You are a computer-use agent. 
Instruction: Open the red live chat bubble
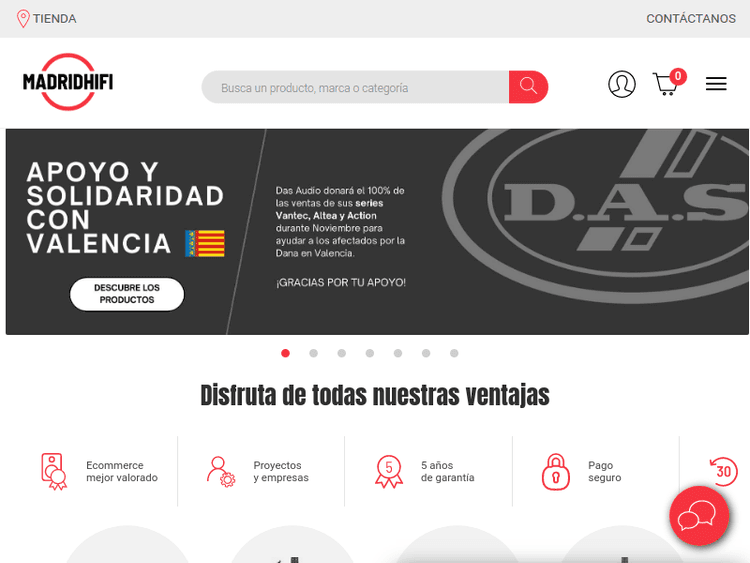pos(699,516)
